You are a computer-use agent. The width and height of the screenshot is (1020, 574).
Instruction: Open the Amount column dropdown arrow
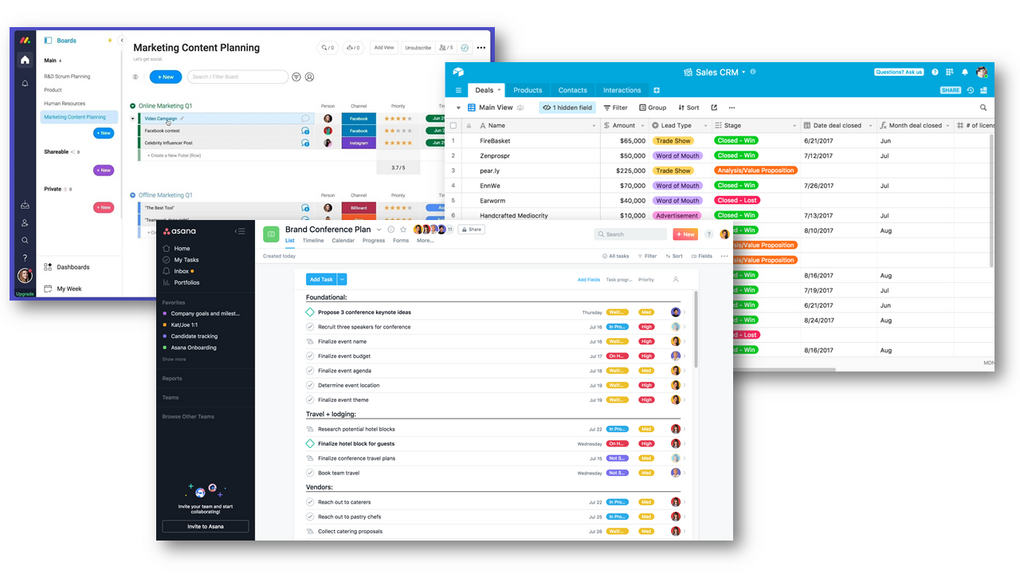pyautogui.click(x=643, y=126)
